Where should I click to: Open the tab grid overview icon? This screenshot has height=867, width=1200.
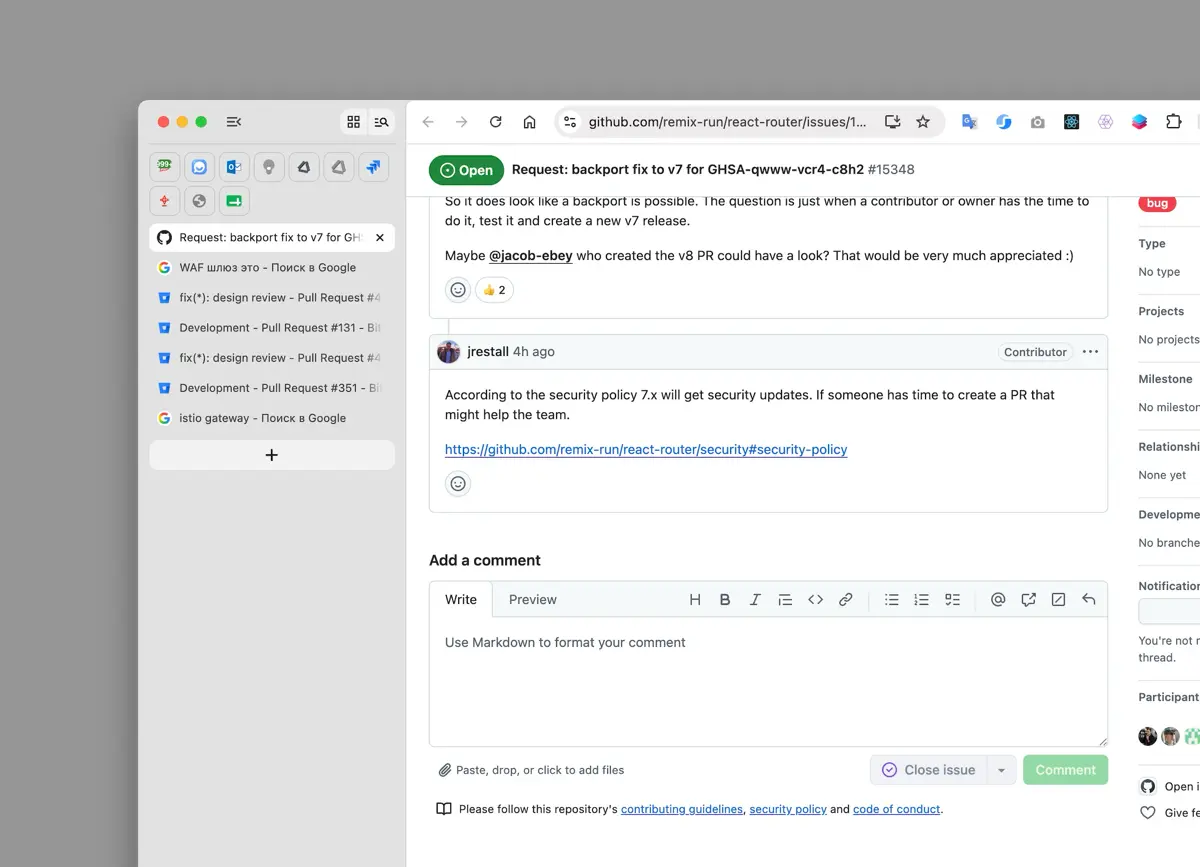pyautogui.click(x=353, y=122)
